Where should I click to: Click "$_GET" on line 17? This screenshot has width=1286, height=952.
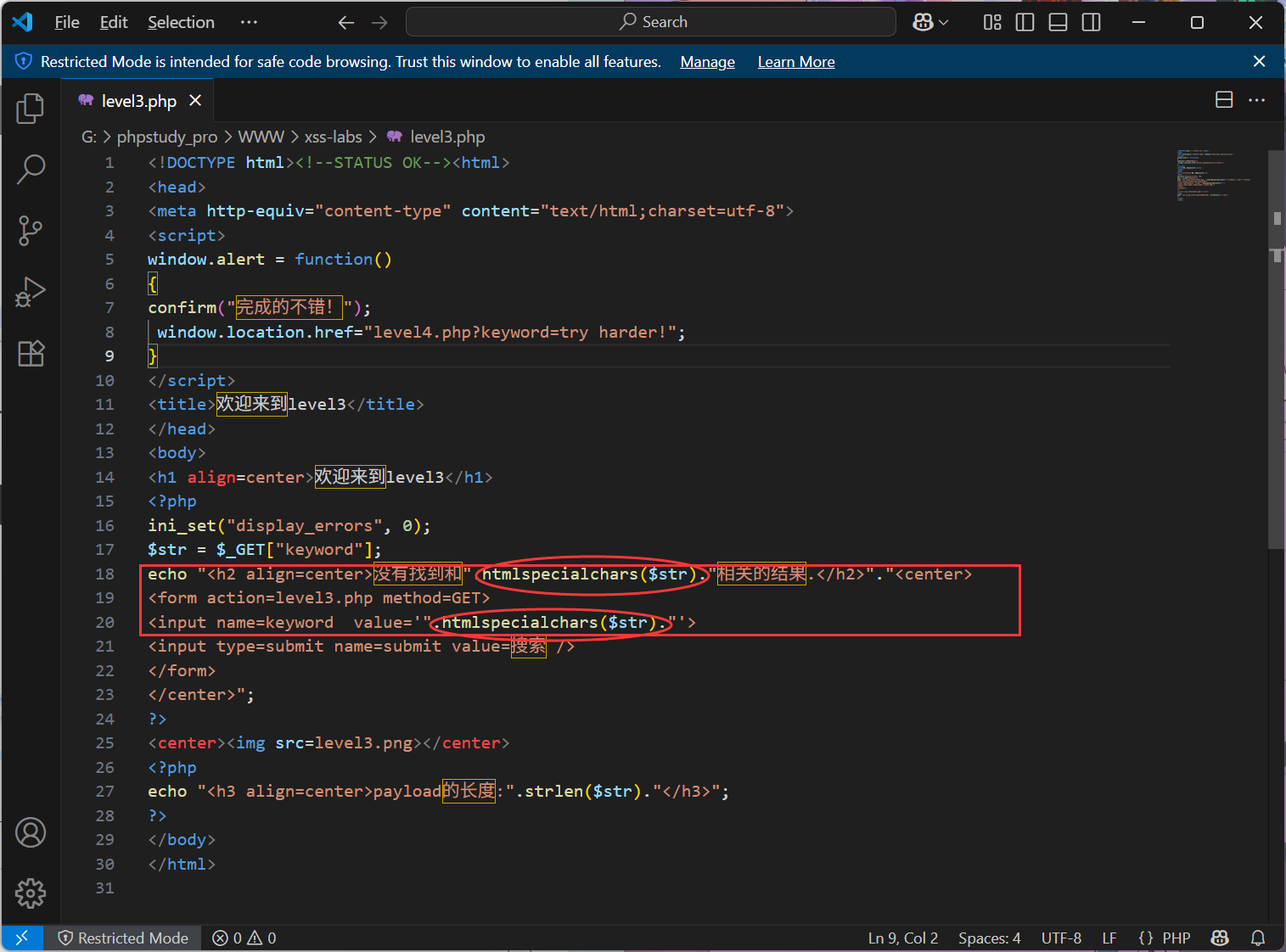coord(241,550)
